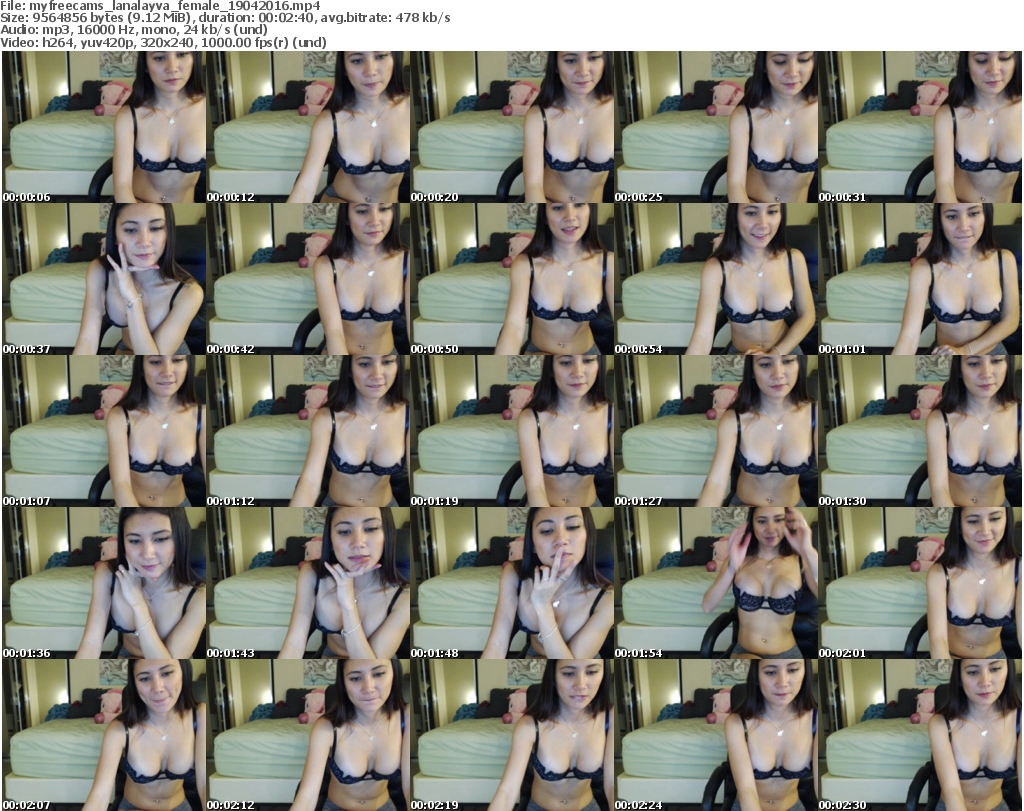
Task: Select the thumbnail stamped 00:00:06
Action: [x=104, y=127]
